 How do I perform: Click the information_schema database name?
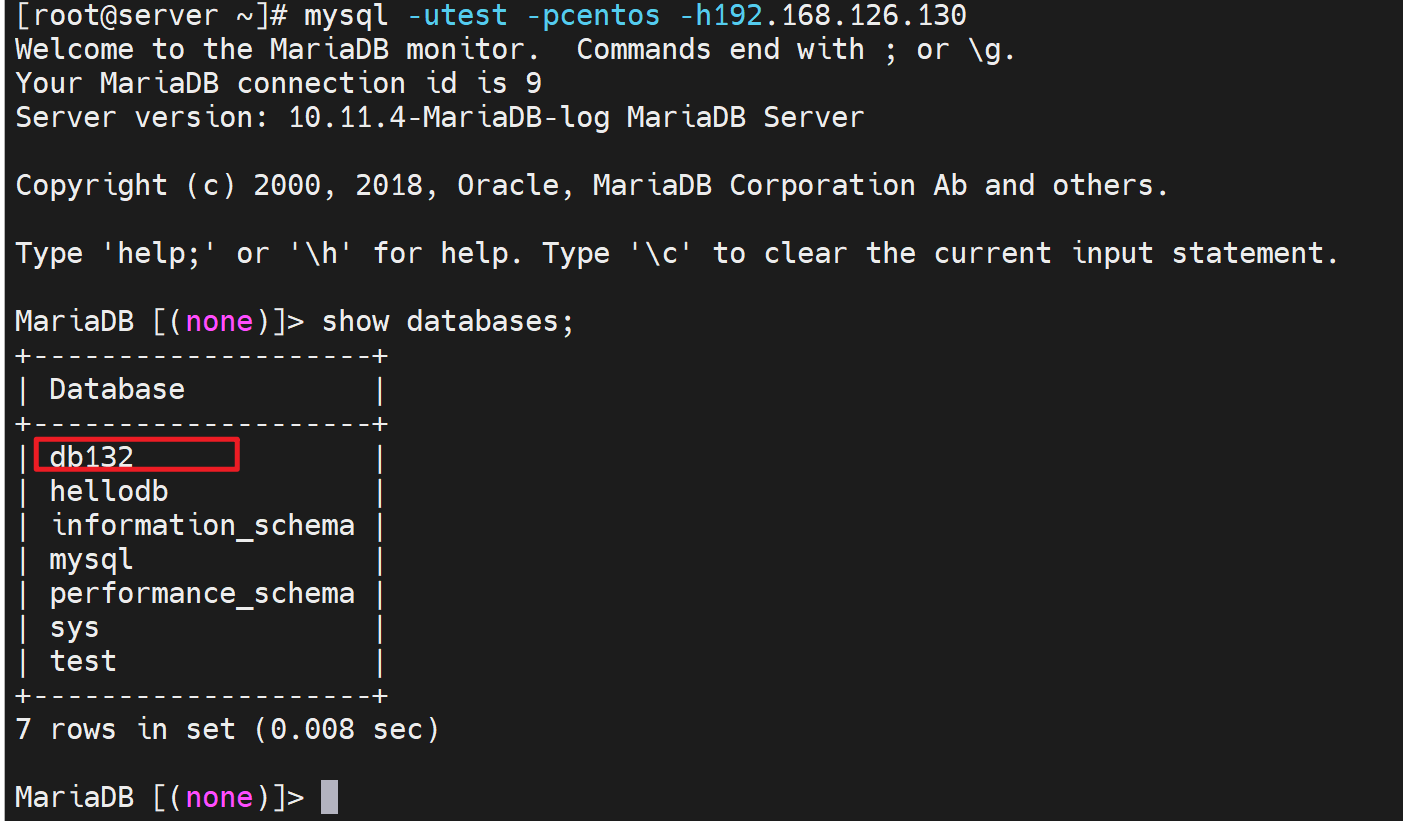point(202,525)
